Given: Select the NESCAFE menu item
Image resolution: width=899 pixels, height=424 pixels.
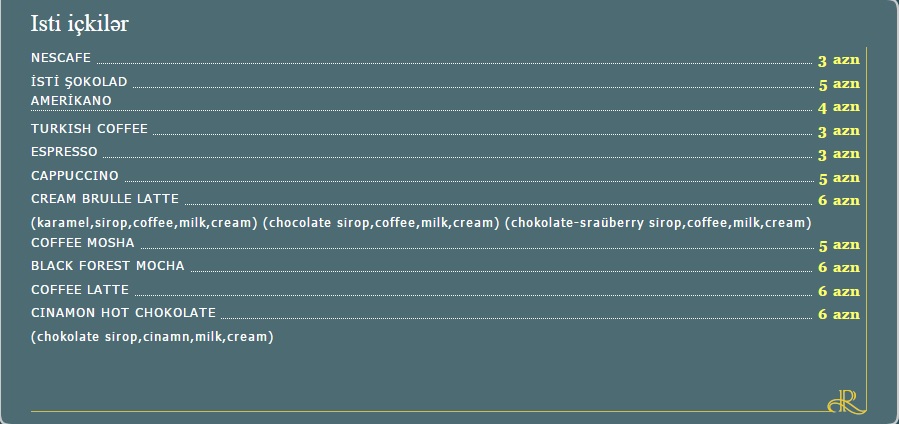Looking at the screenshot, I should 61,58.
